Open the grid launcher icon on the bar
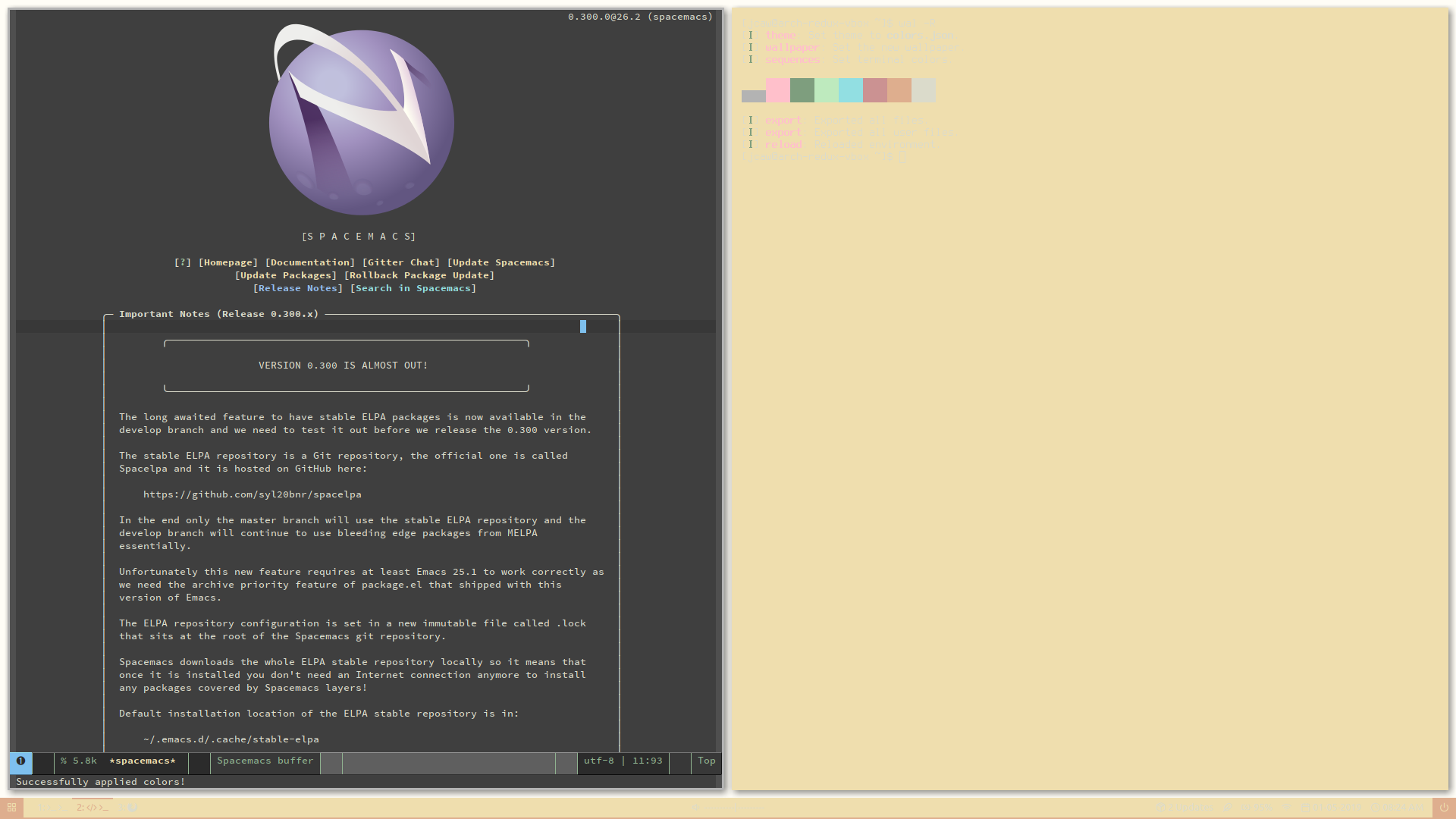Screen dimensions: 1456x819 point(11,808)
